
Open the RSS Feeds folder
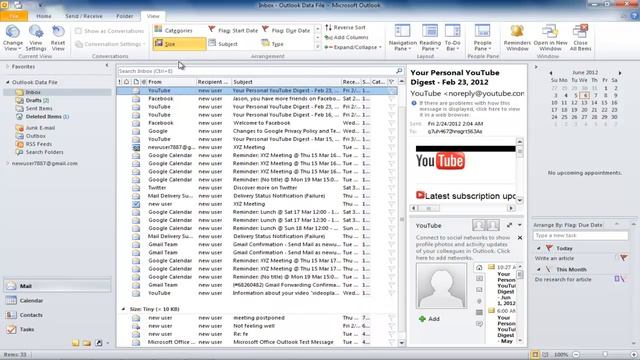click(38, 144)
